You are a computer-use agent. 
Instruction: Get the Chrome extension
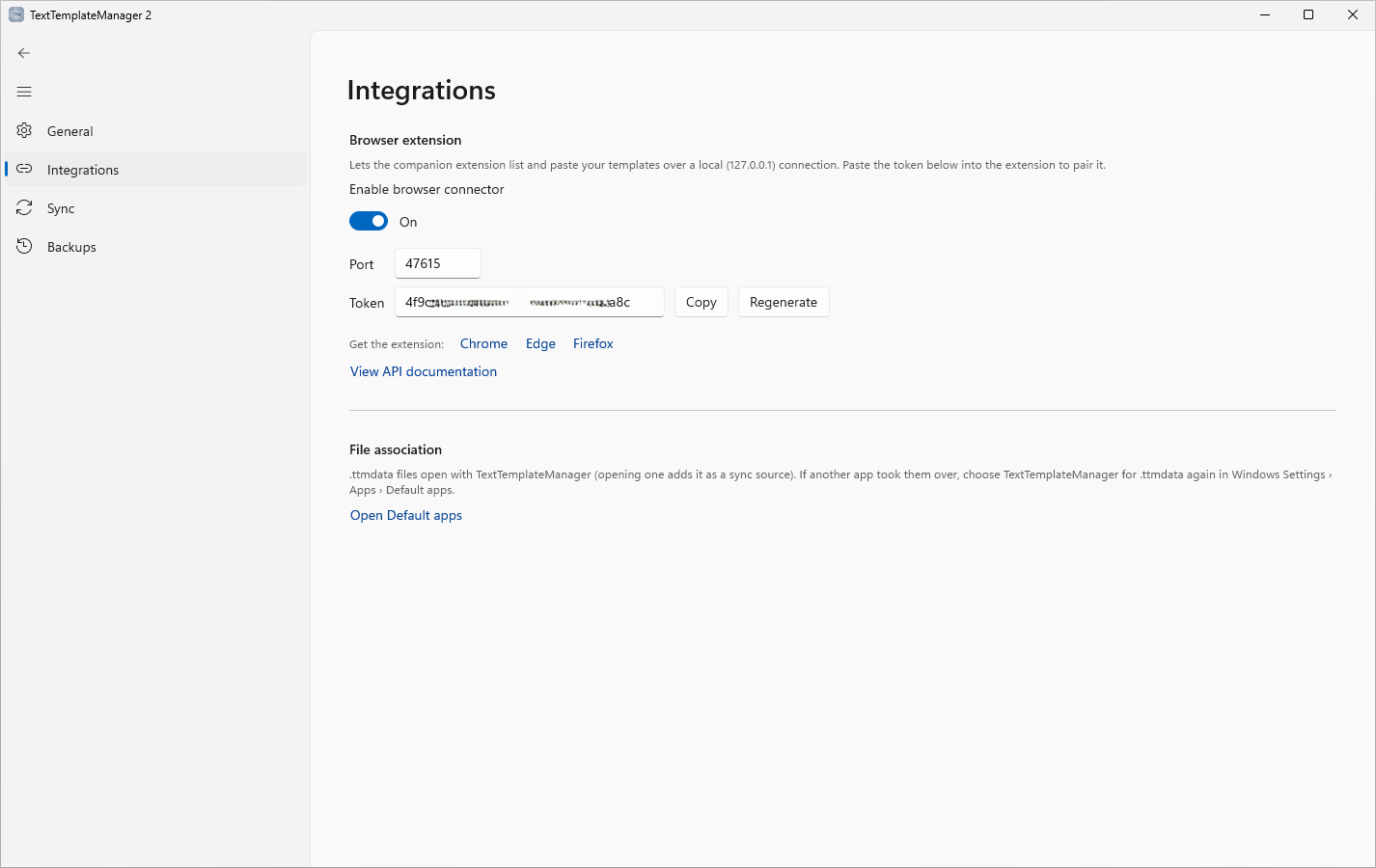pos(483,343)
